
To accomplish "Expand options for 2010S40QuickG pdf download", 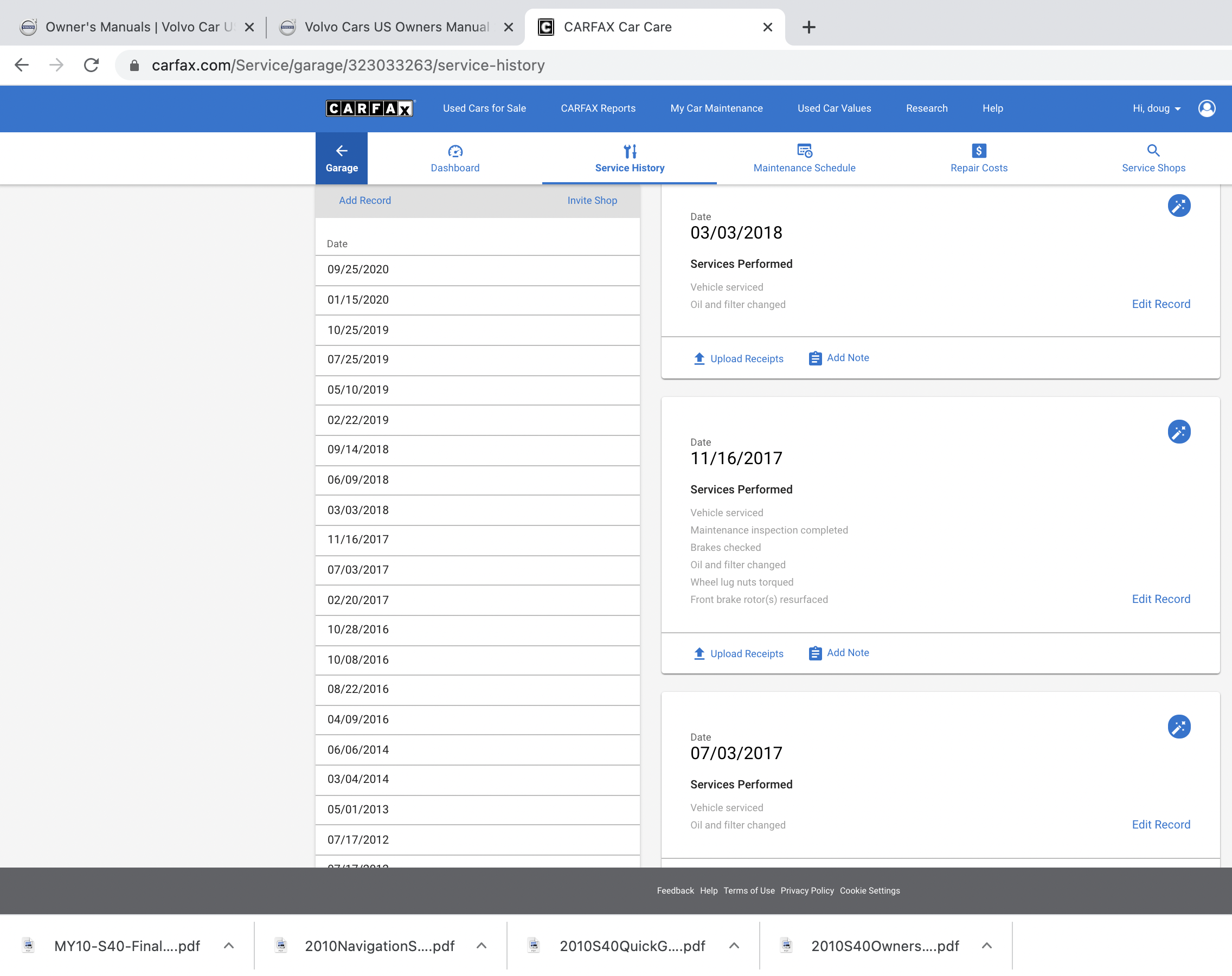I will (x=734, y=946).
